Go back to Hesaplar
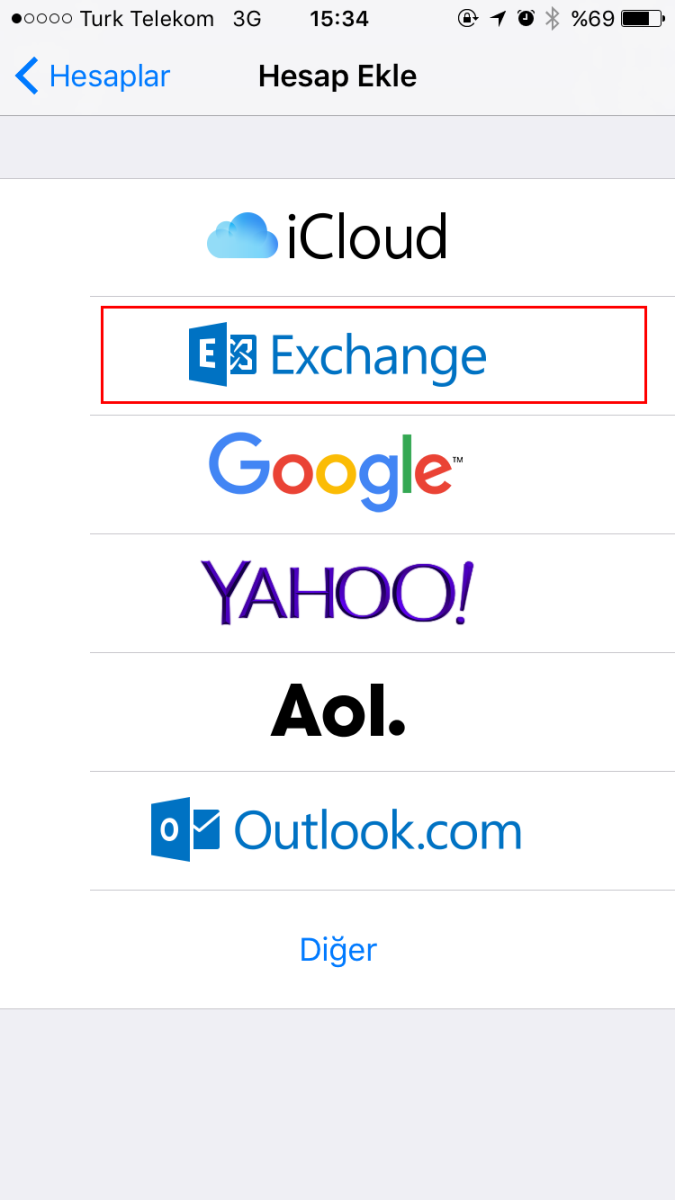Screen dimensions: 675x1200 tap(92, 76)
